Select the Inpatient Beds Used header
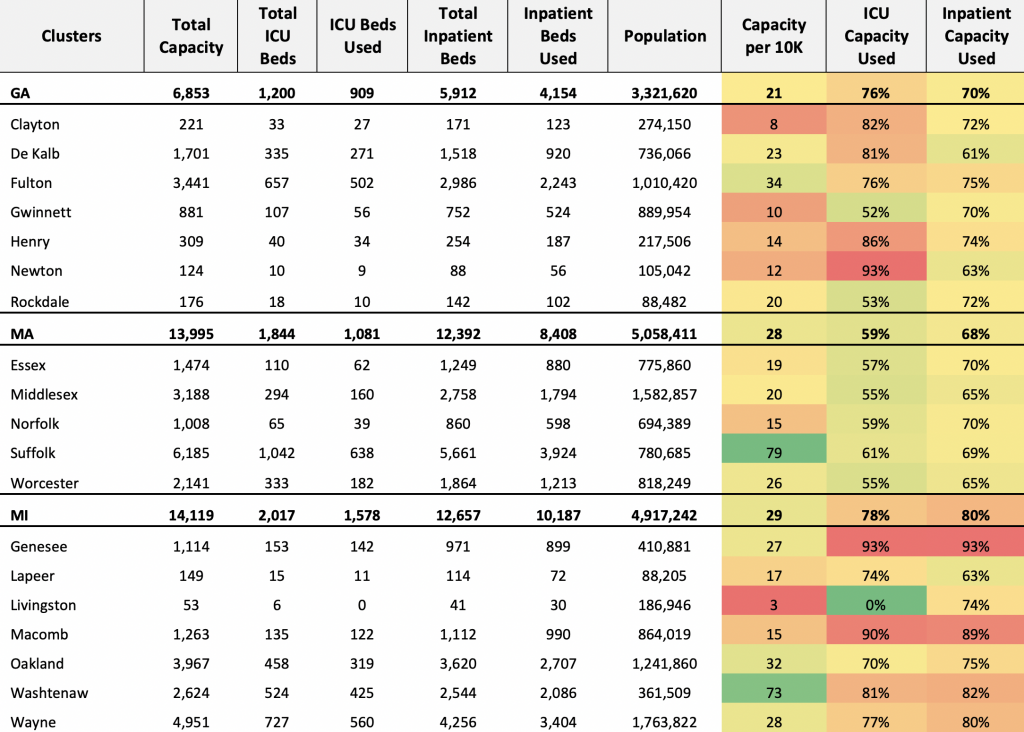 click(x=558, y=36)
